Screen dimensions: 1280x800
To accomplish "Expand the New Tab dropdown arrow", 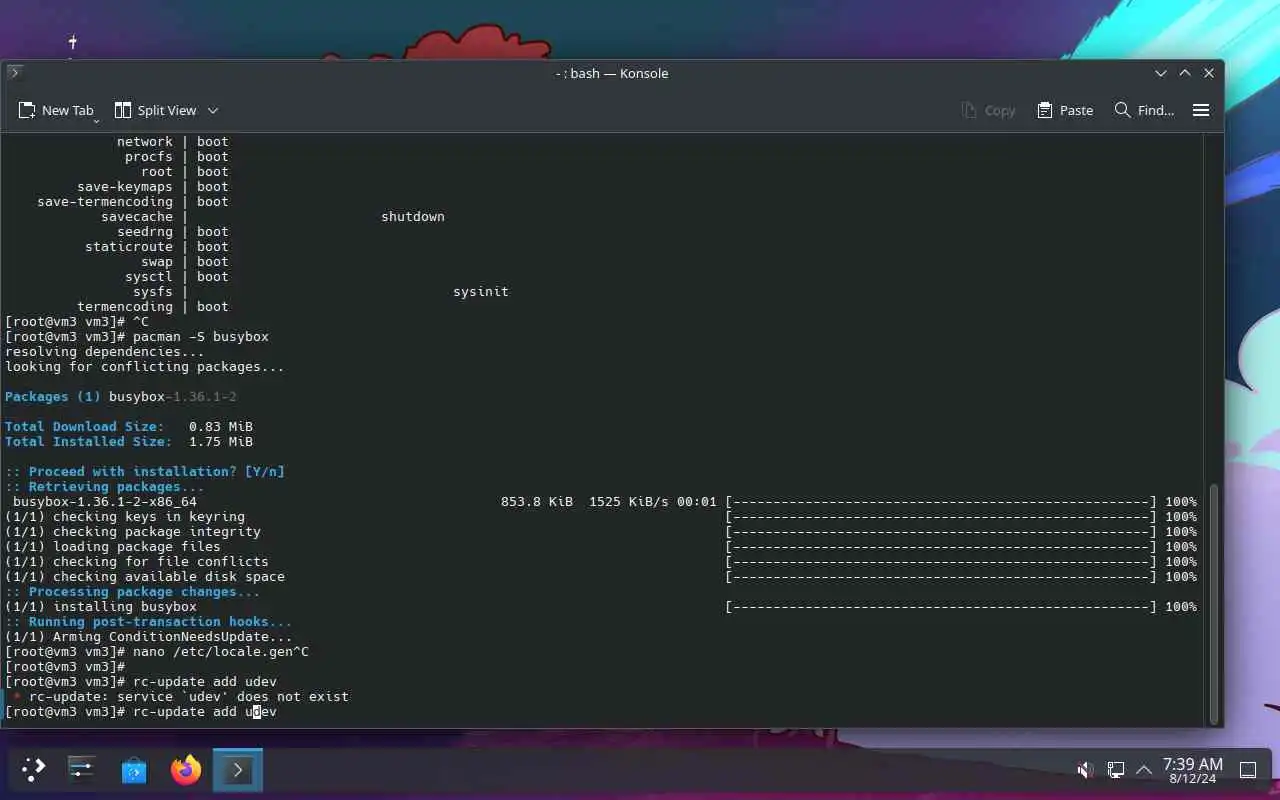I will click(96, 120).
